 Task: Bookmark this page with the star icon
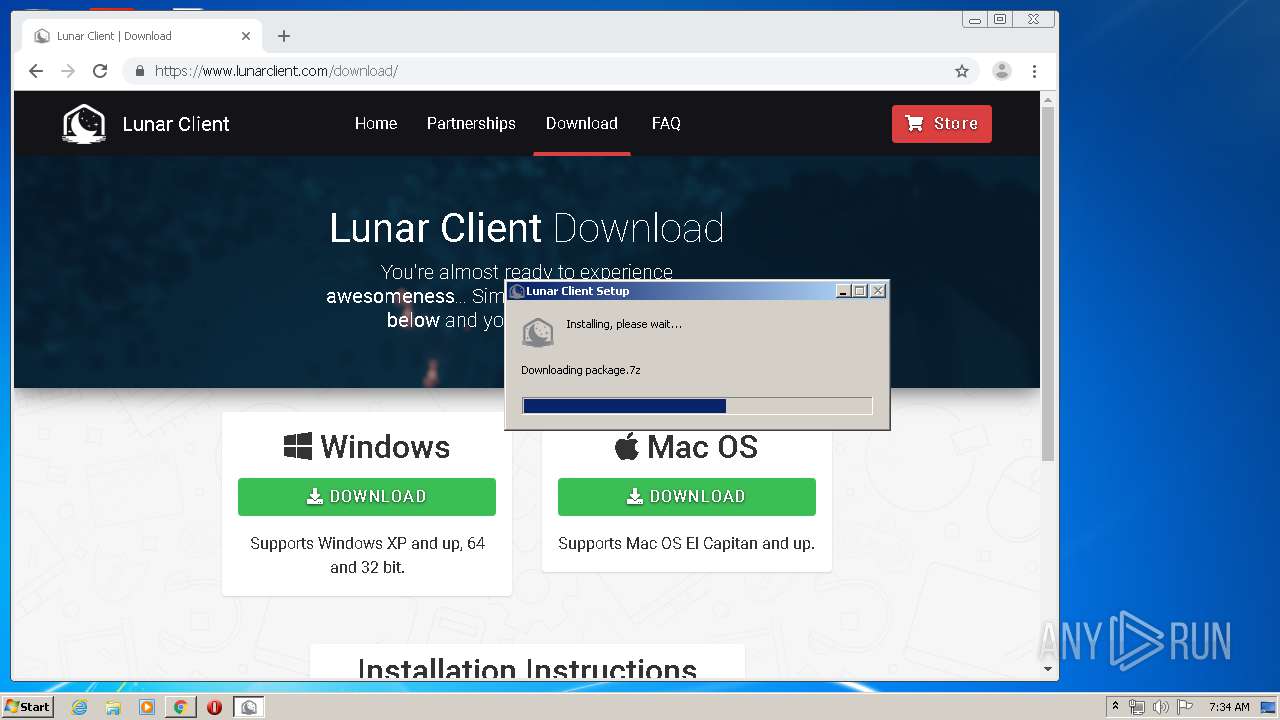[962, 71]
